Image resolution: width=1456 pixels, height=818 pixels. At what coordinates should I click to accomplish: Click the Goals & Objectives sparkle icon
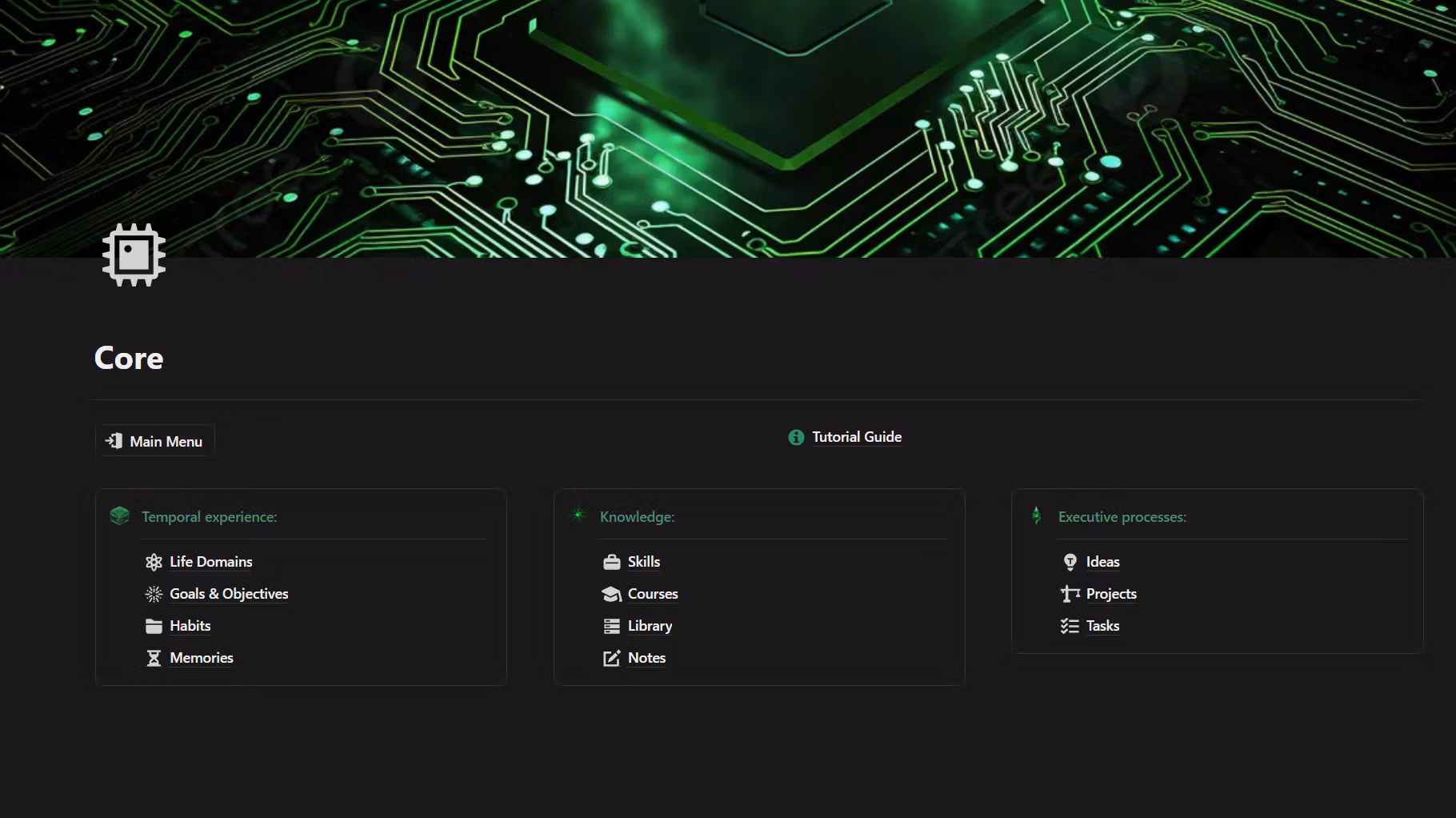point(154,594)
